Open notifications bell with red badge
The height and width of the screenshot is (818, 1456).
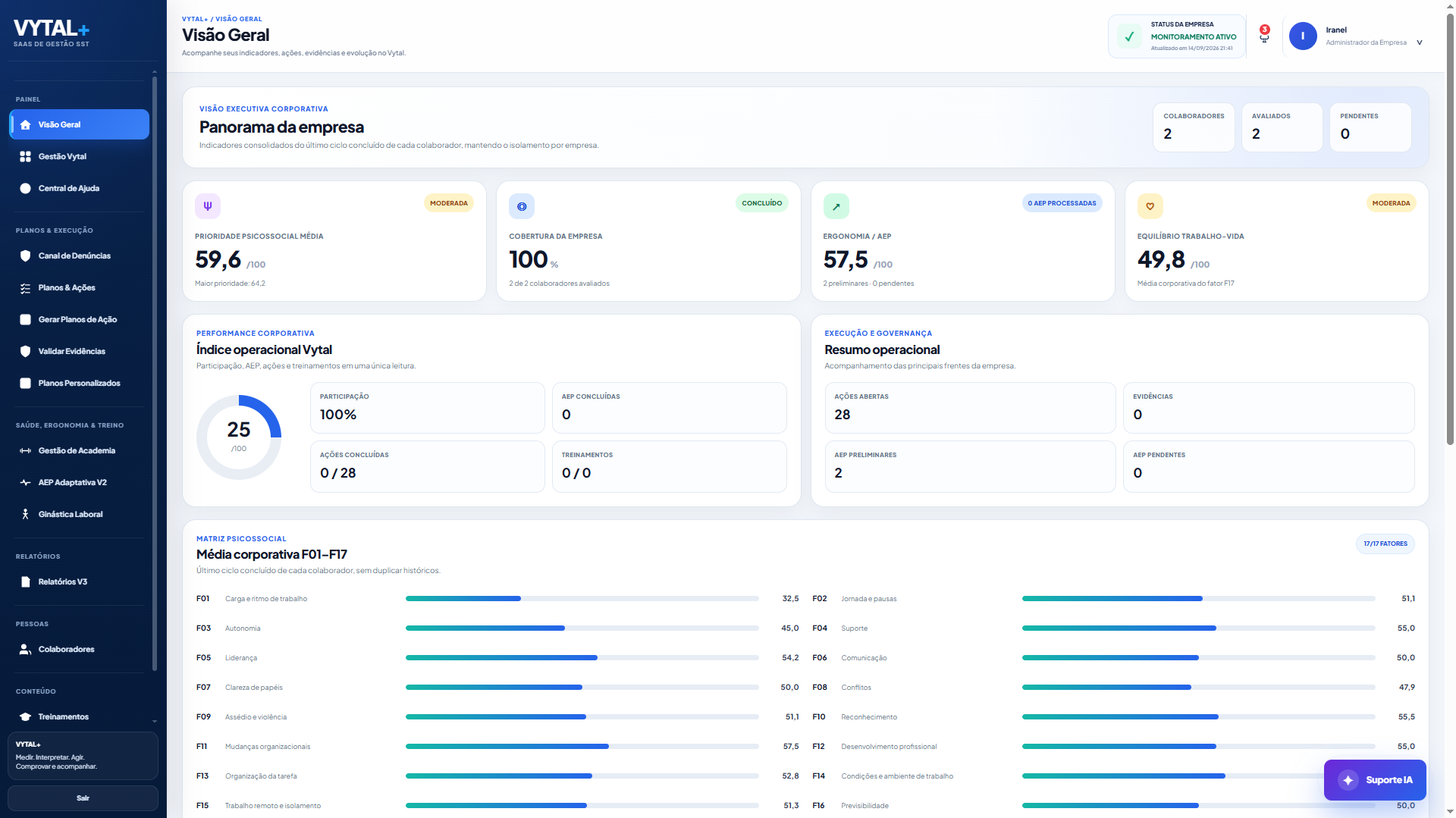coord(1264,35)
